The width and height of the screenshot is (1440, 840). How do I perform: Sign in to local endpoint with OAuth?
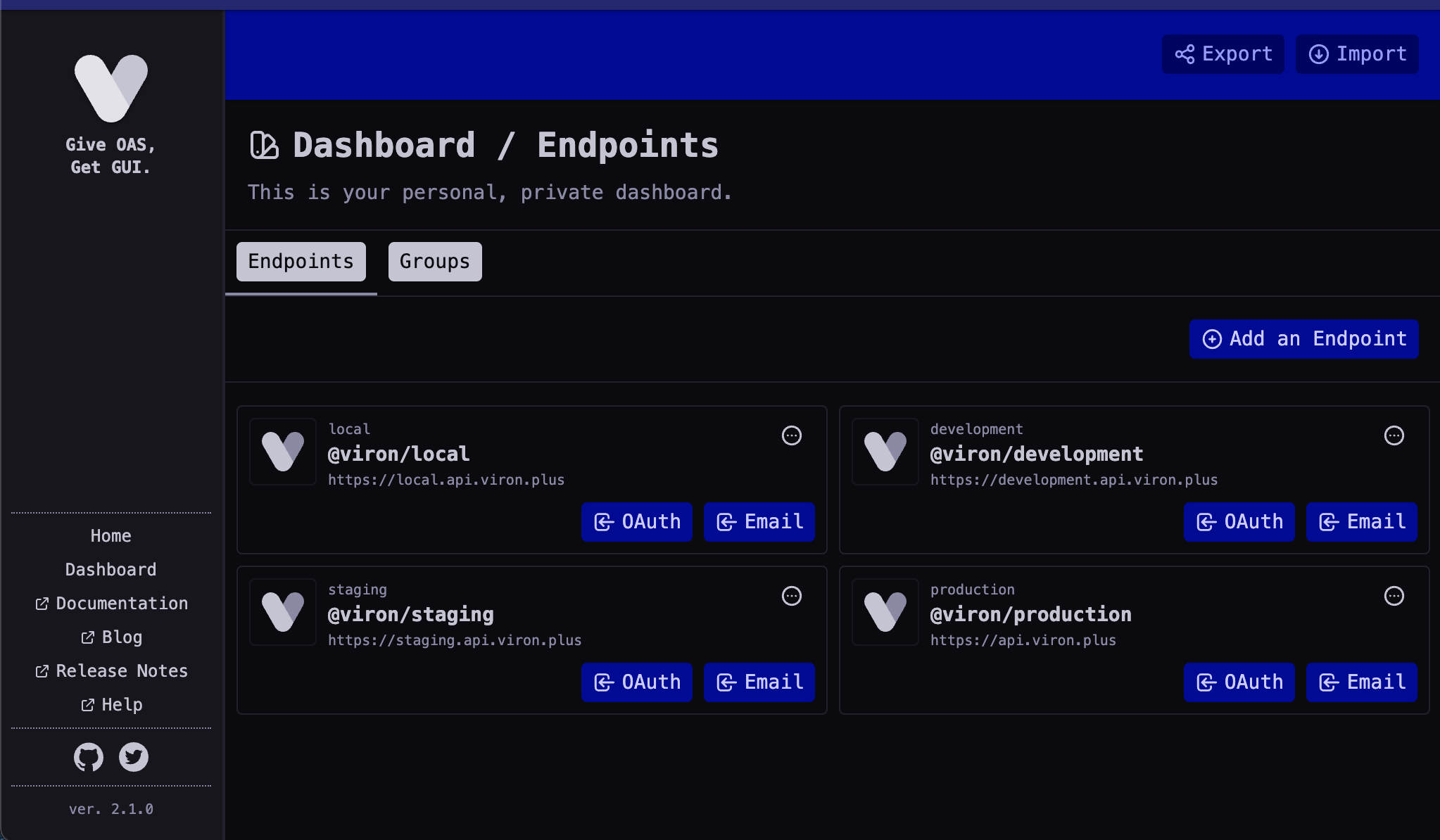(637, 522)
